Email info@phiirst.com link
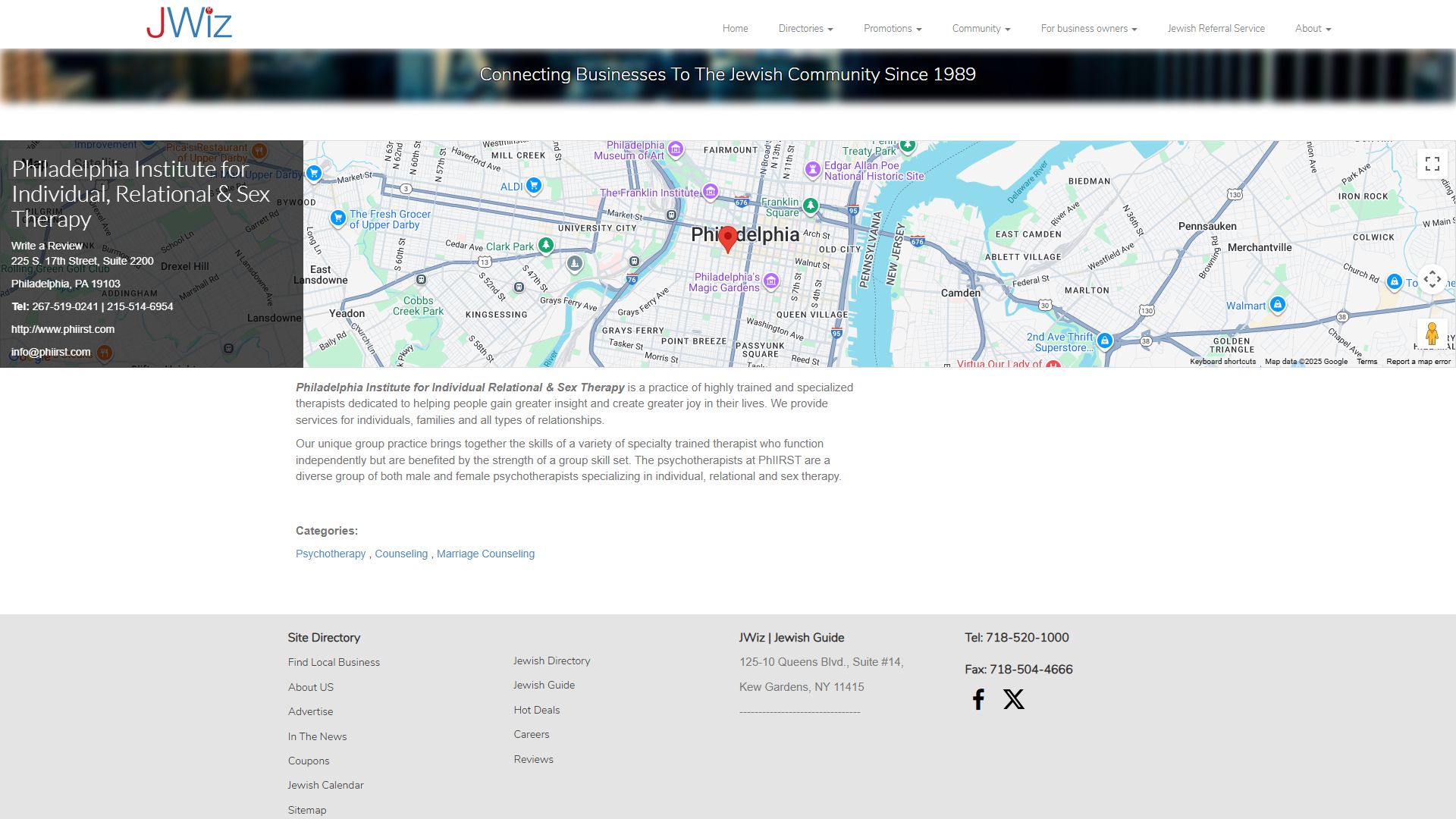Image resolution: width=1456 pixels, height=819 pixels. point(51,352)
